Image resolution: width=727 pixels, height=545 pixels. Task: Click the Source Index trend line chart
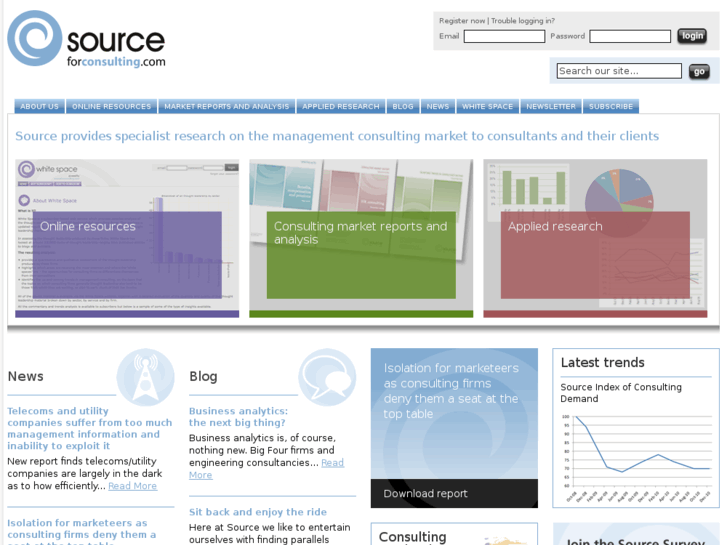[x=637, y=457]
